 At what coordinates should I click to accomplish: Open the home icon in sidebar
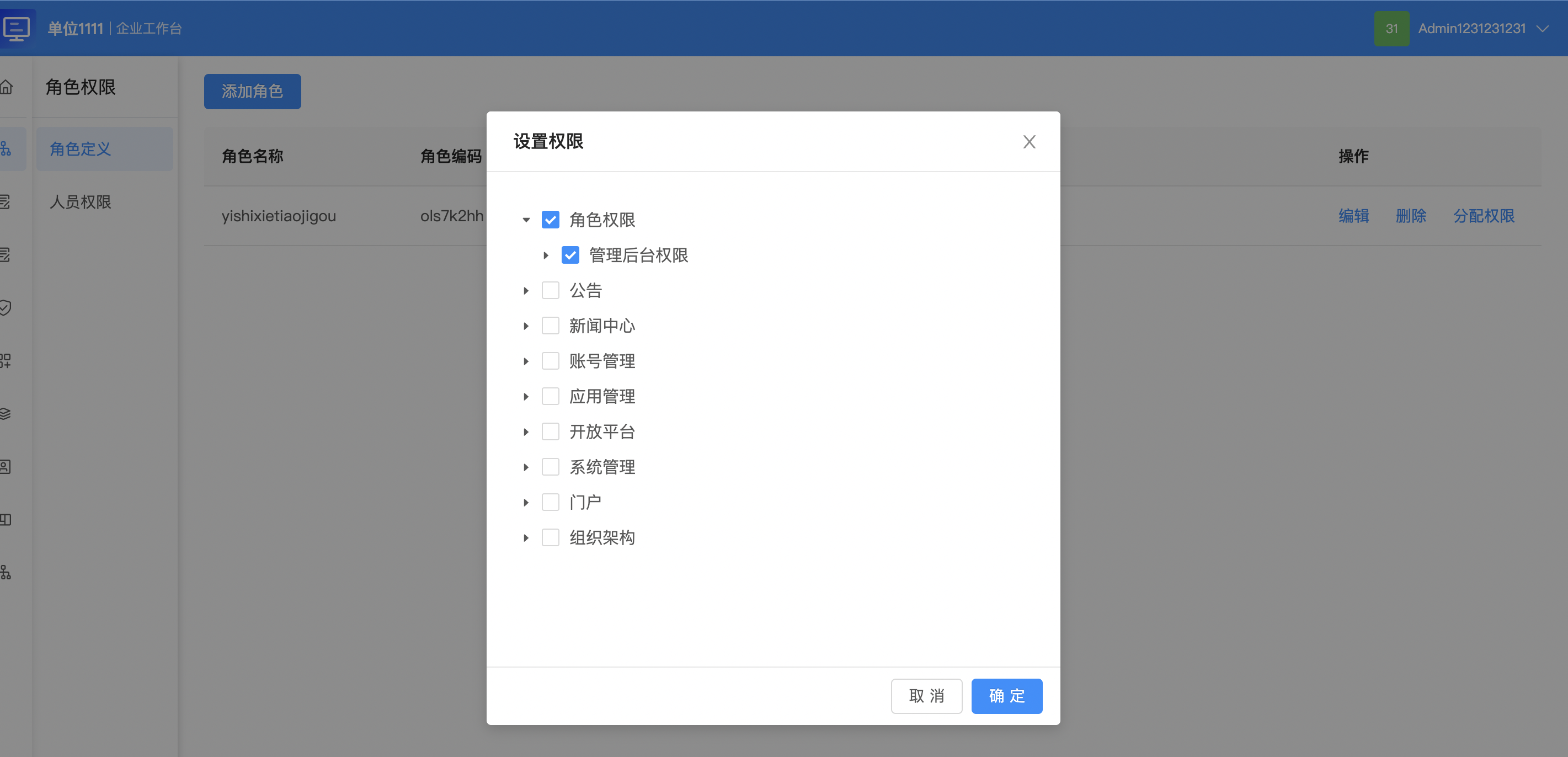[x=6, y=87]
